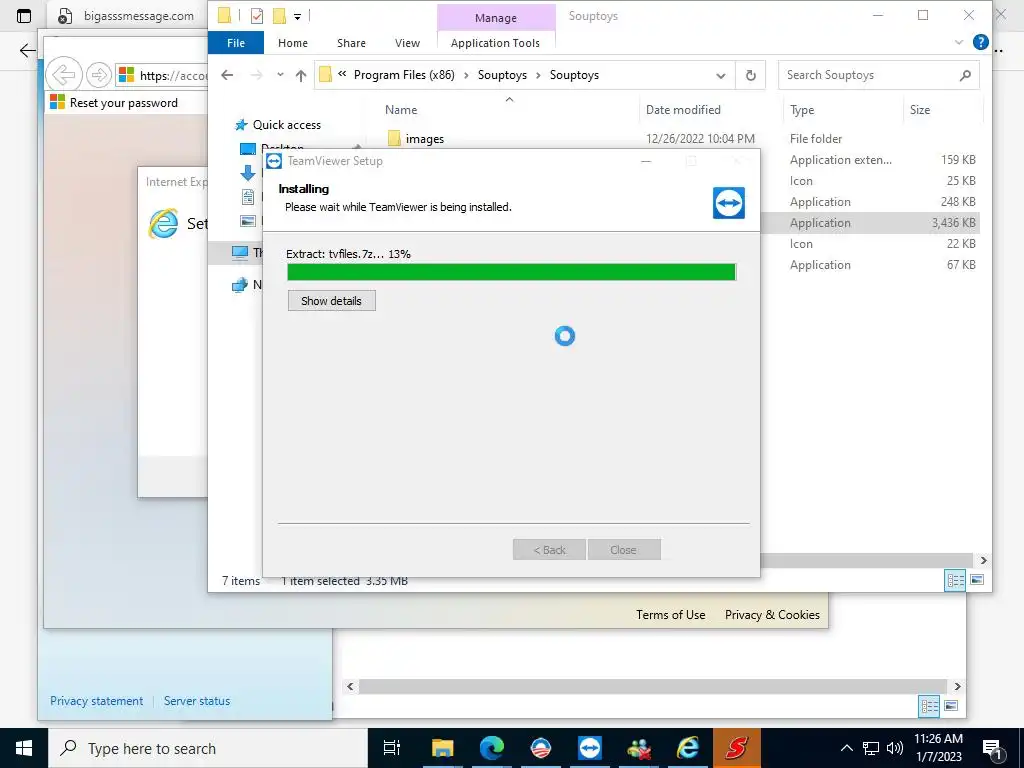This screenshot has width=1024, height=768.
Task: Open the Server status link
Action: coord(197,701)
